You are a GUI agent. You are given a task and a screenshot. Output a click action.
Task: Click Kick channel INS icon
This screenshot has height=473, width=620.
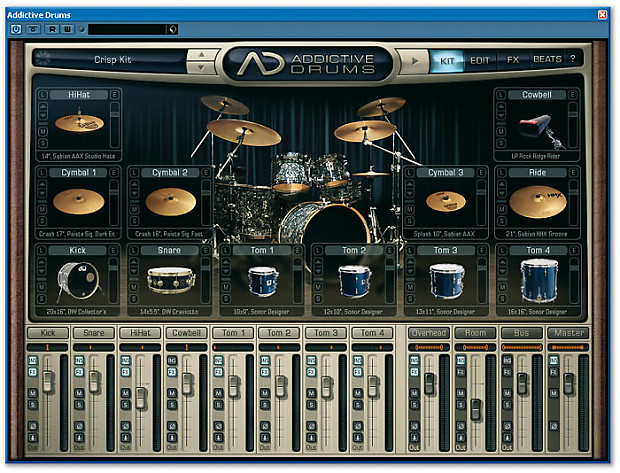click(32, 360)
